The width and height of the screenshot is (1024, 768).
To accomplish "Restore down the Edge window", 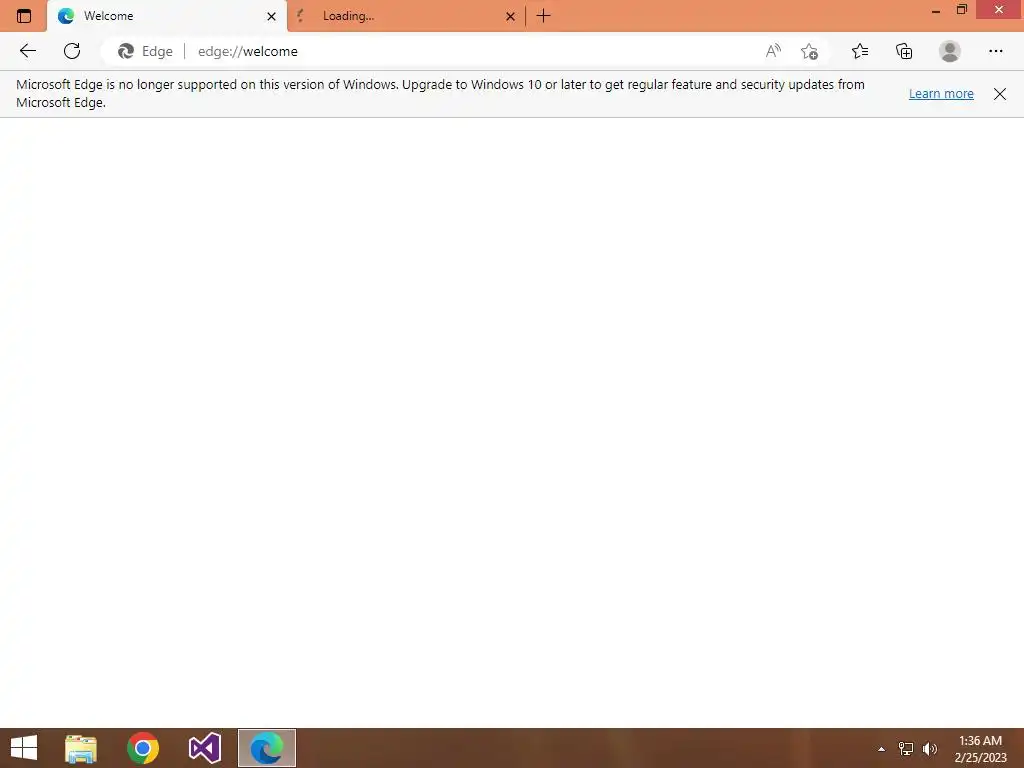I will [962, 10].
